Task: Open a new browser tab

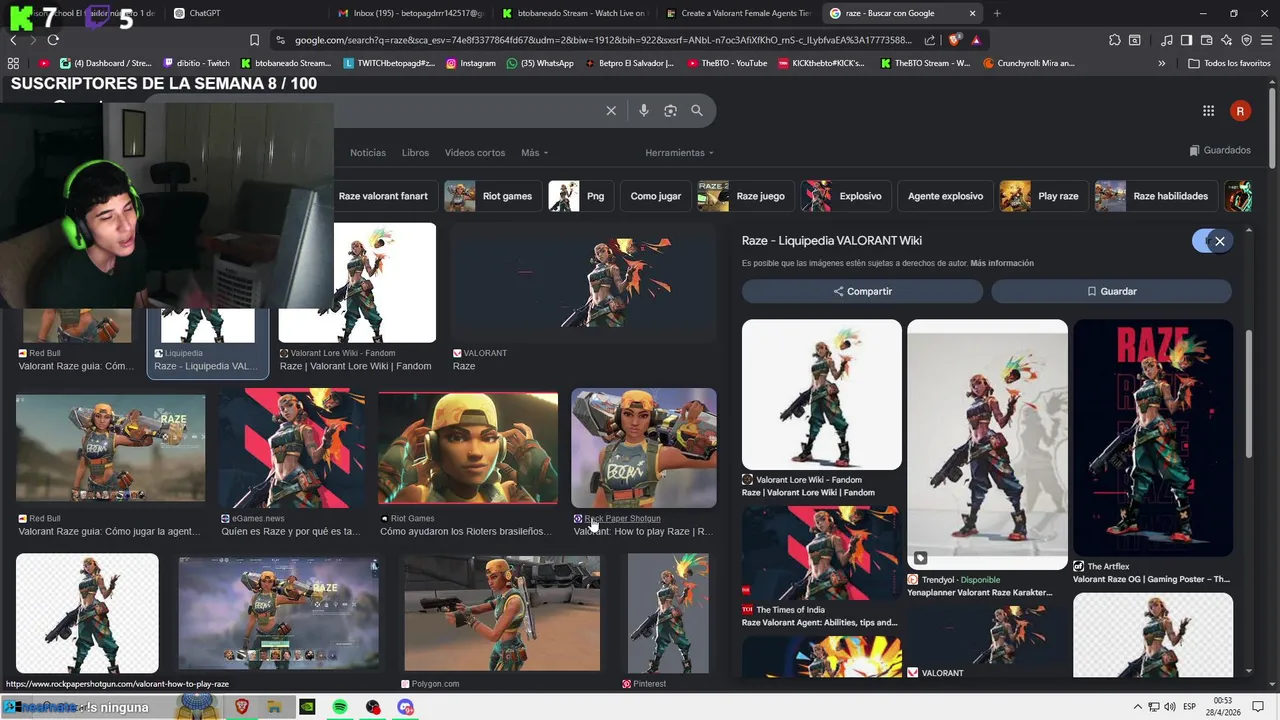Action: coord(997,13)
